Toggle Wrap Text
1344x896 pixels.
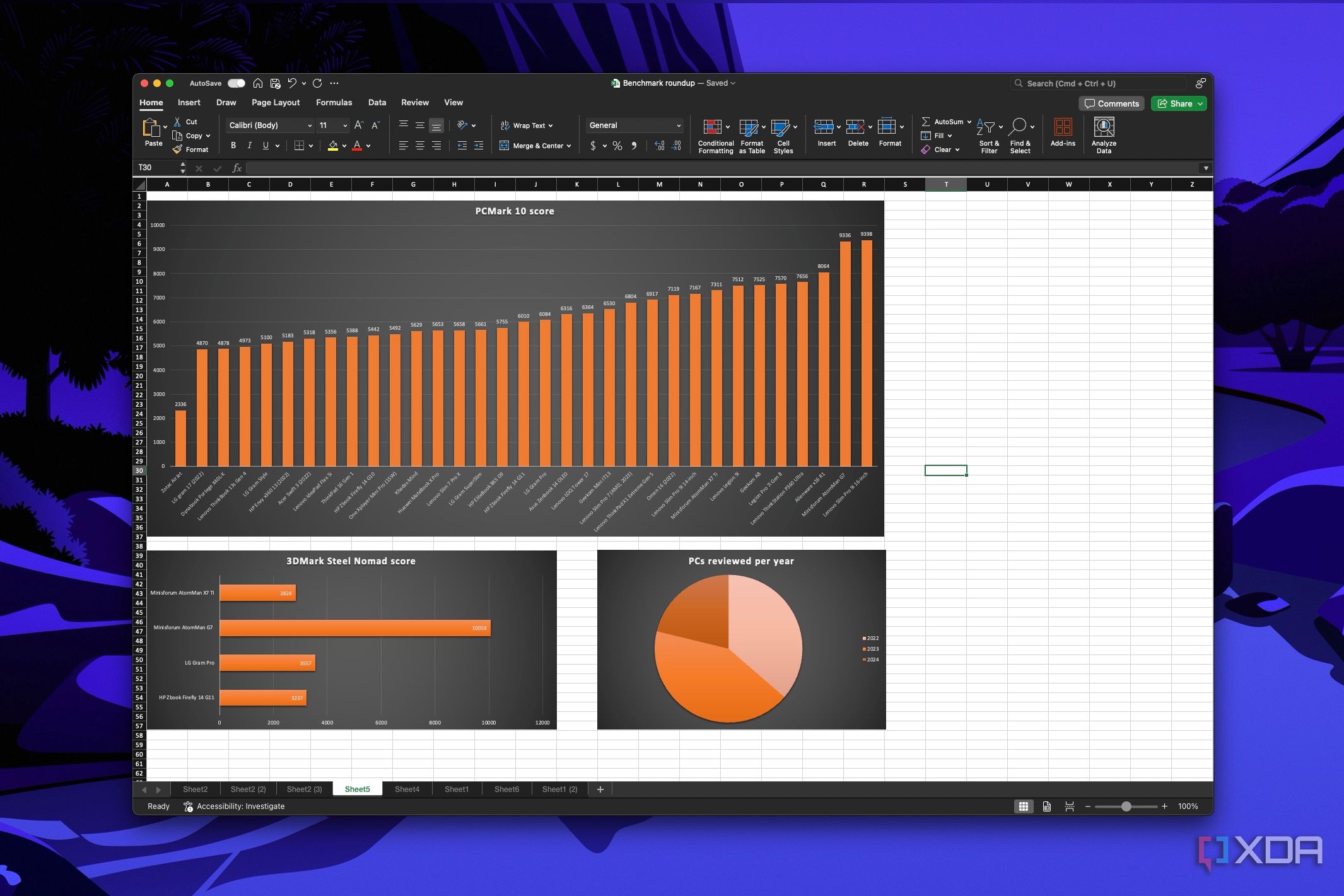click(526, 125)
